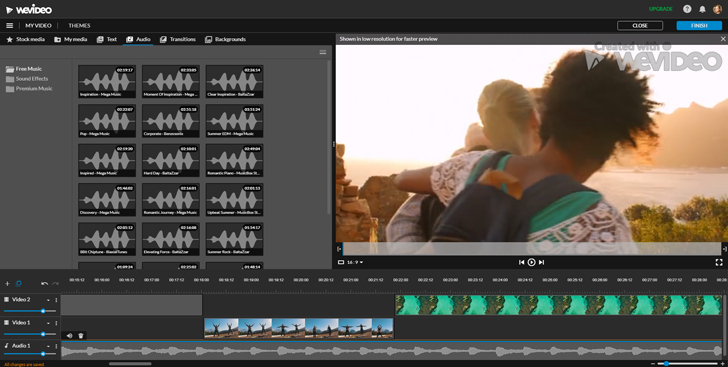
Task: Select the Moment Of Inspiration audio track
Action: (171, 81)
